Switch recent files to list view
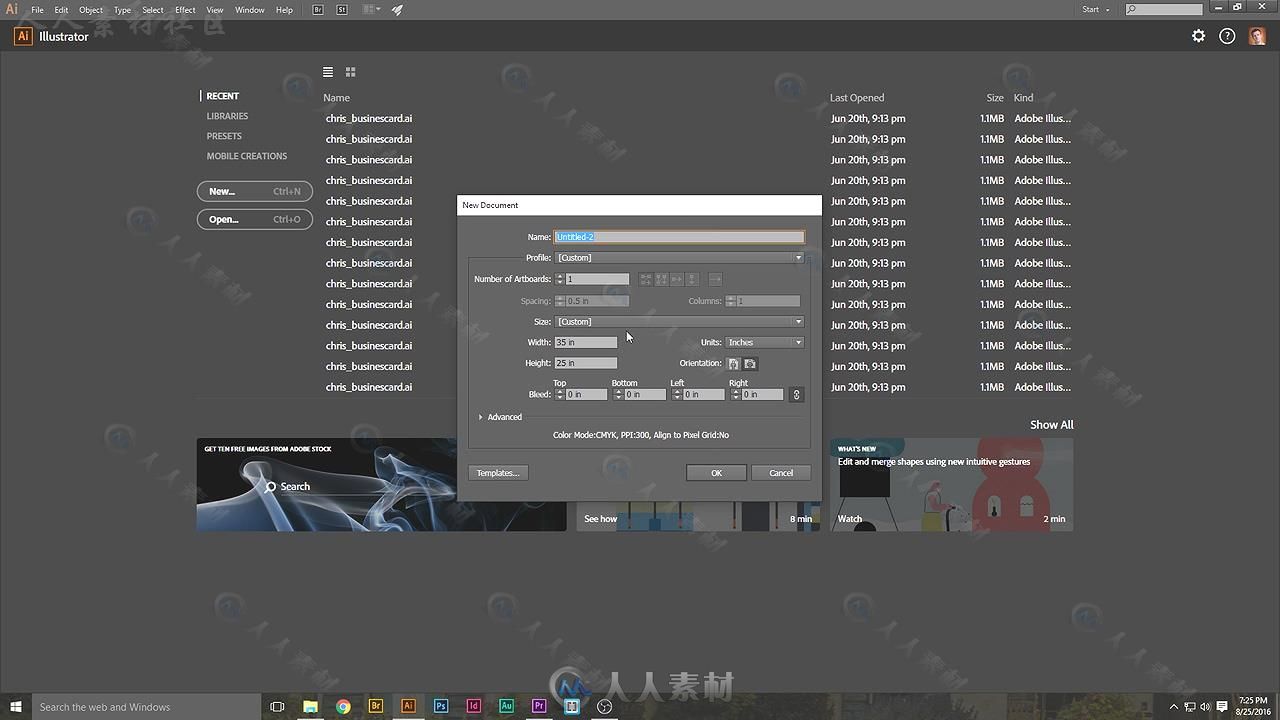 click(x=328, y=72)
